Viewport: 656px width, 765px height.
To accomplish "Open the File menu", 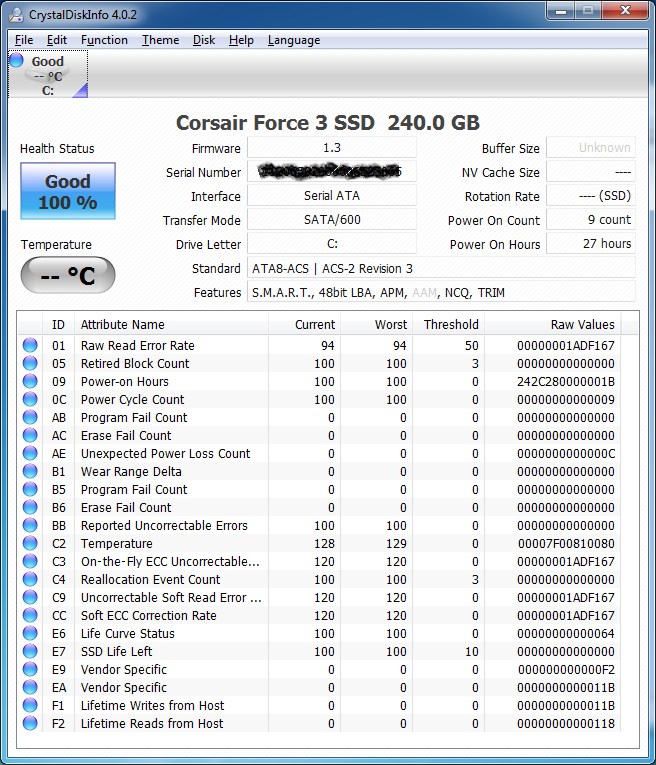I will [24, 40].
